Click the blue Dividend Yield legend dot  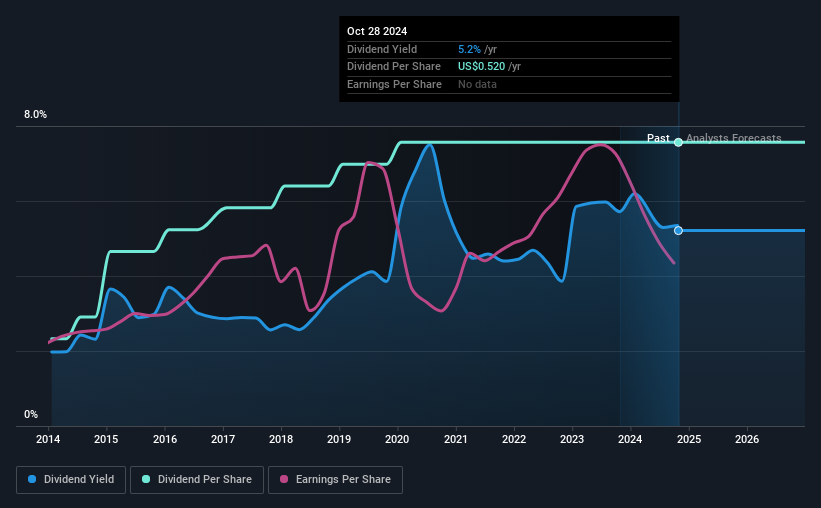(32, 479)
